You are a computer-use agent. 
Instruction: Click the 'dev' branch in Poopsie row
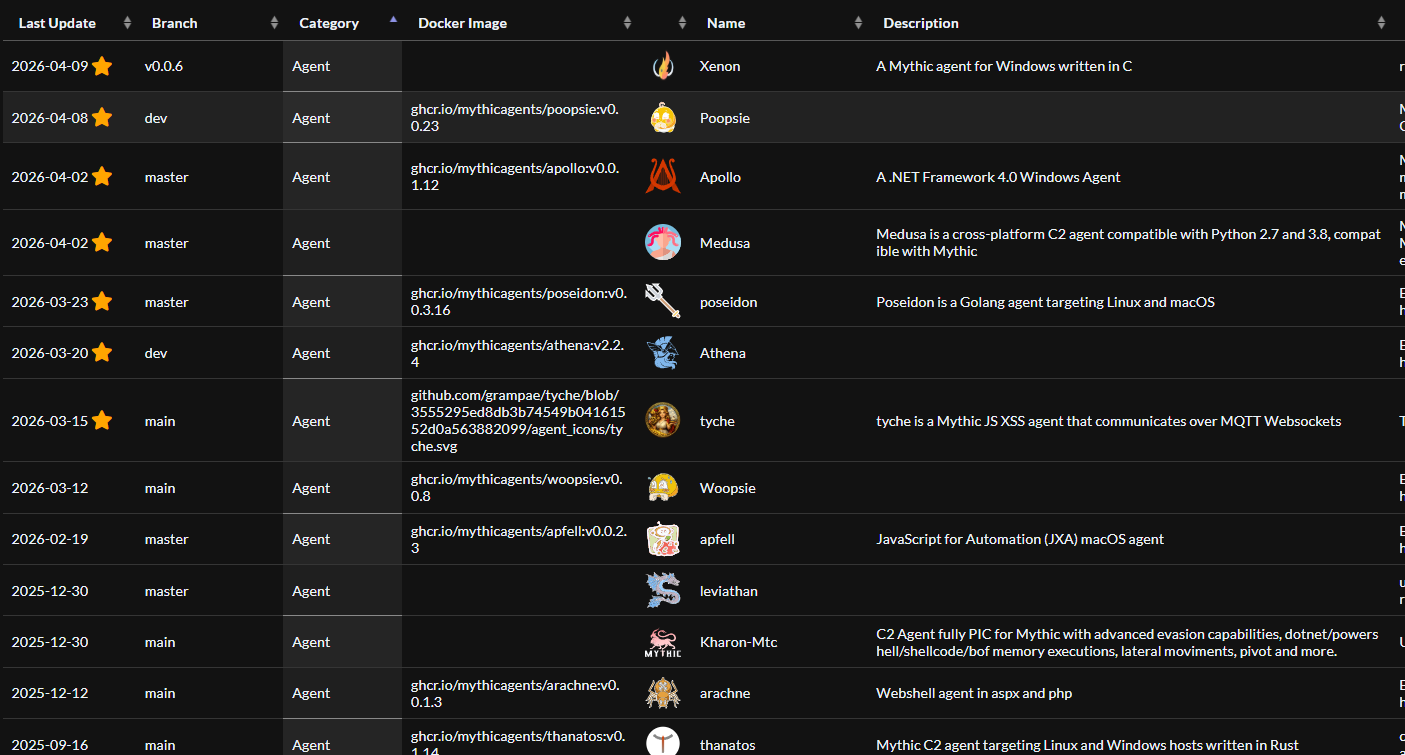(156, 118)
